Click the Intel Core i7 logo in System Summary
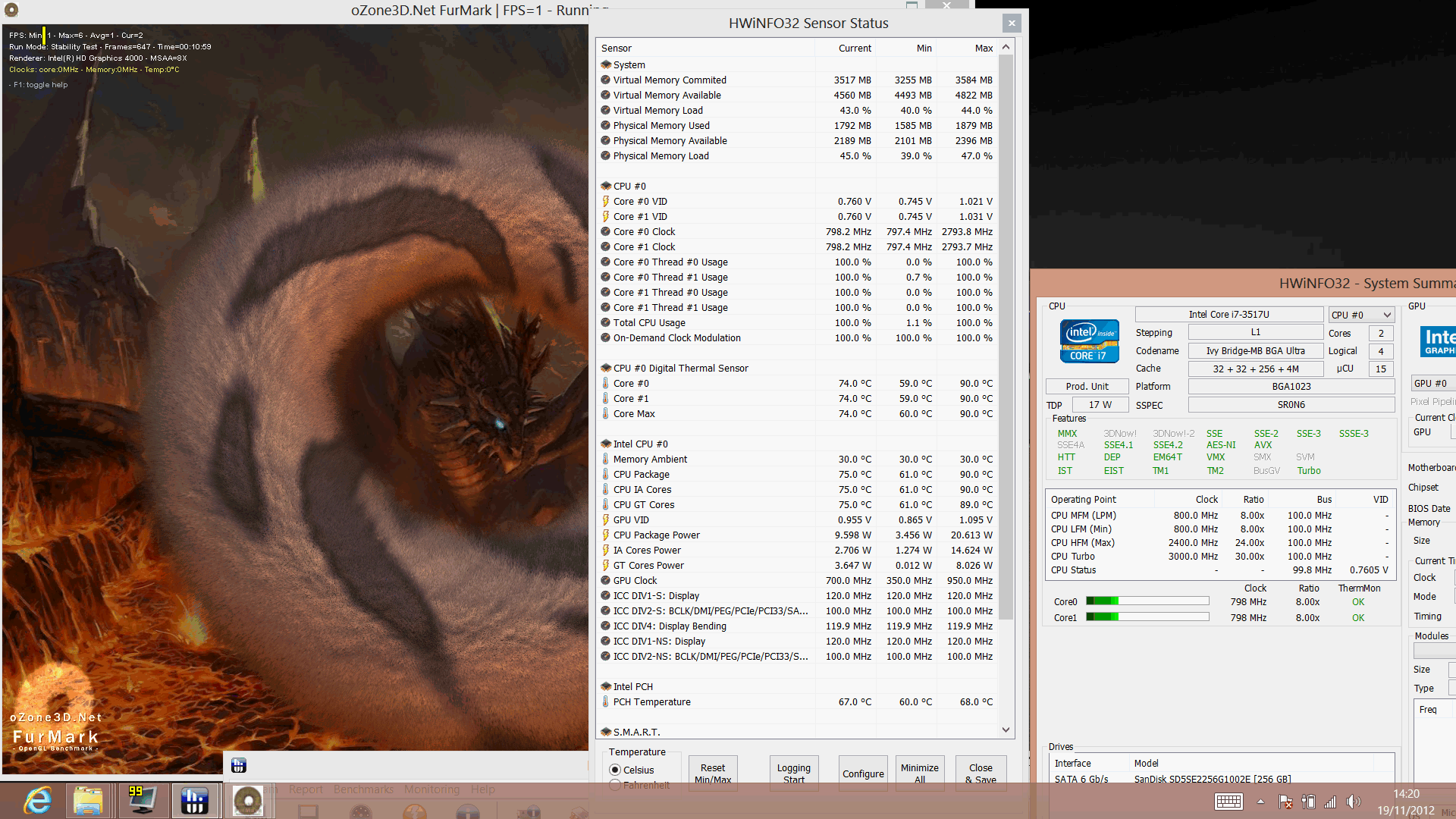 click(1089, 340)
